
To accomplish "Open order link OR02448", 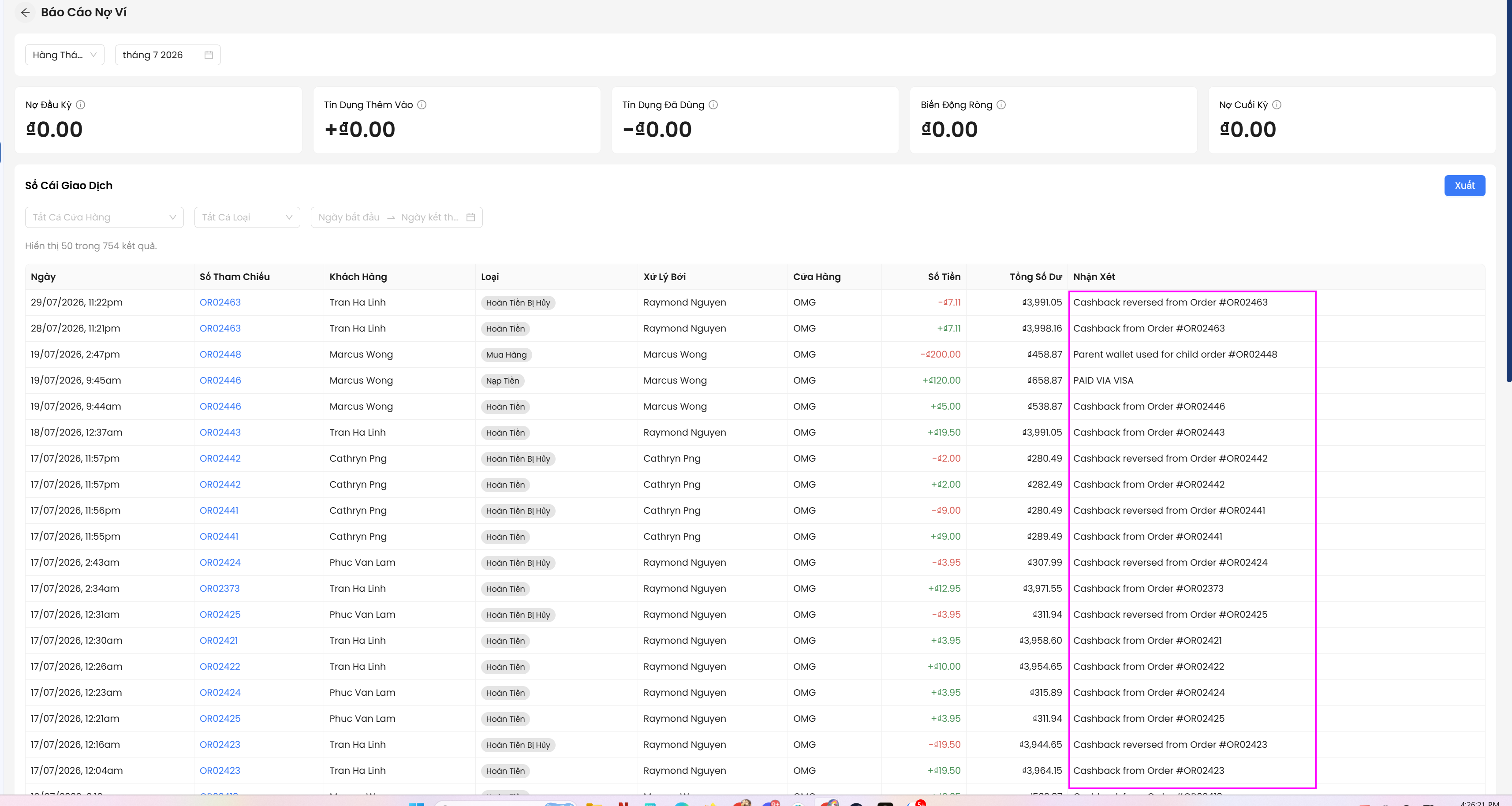I will coord(220,354).
